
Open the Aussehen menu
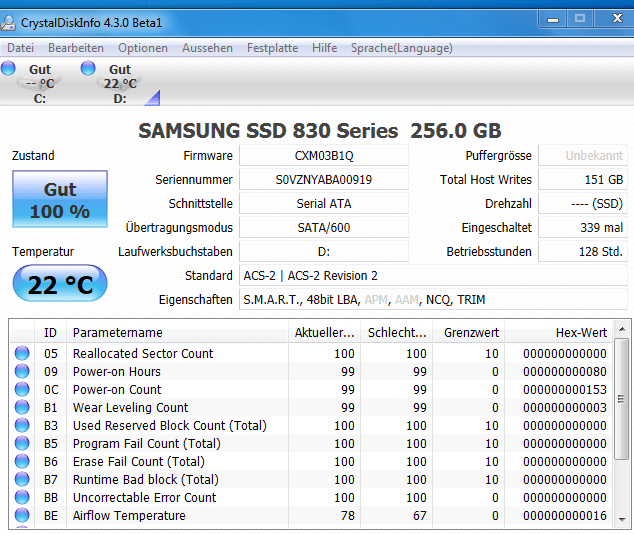207,48
